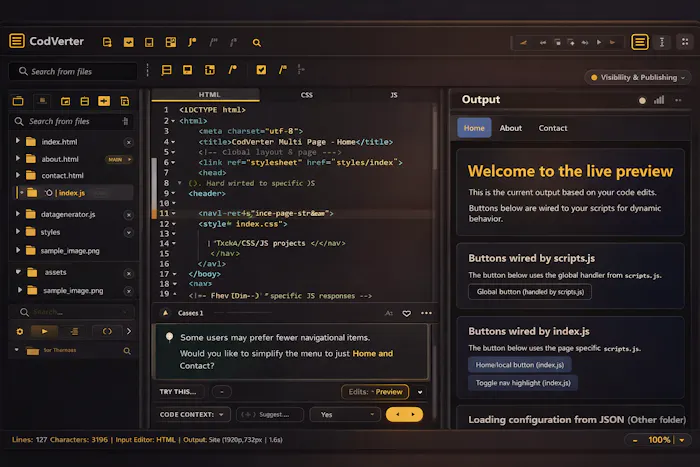Screen dimensions: 700x467
Task: Open the three-dots menu in Cases bar
Action: click(x=426, y=313)
